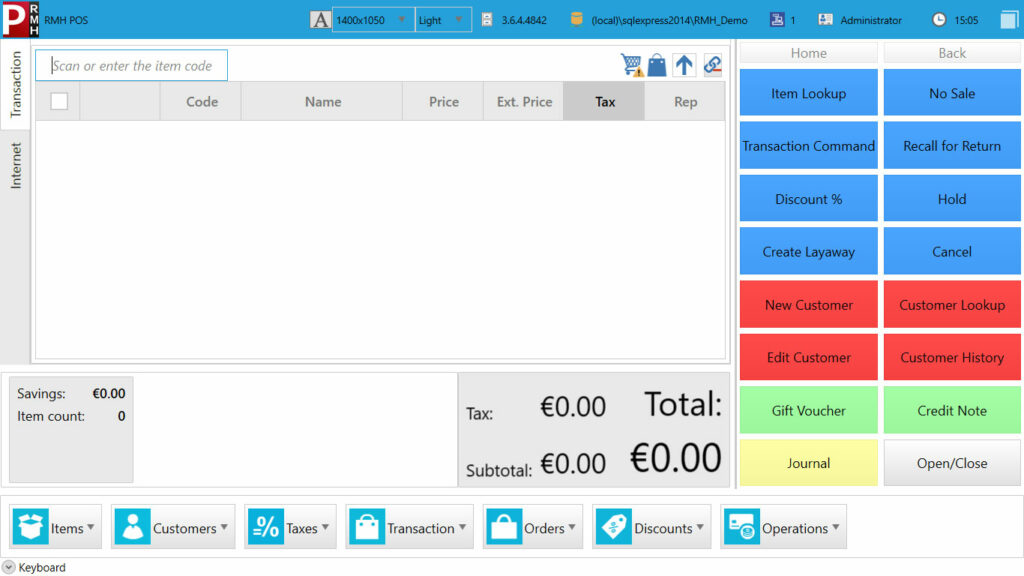Click the Customers person icon
The width and height of the screenshot is (1024, 576).
click(133, 526)
